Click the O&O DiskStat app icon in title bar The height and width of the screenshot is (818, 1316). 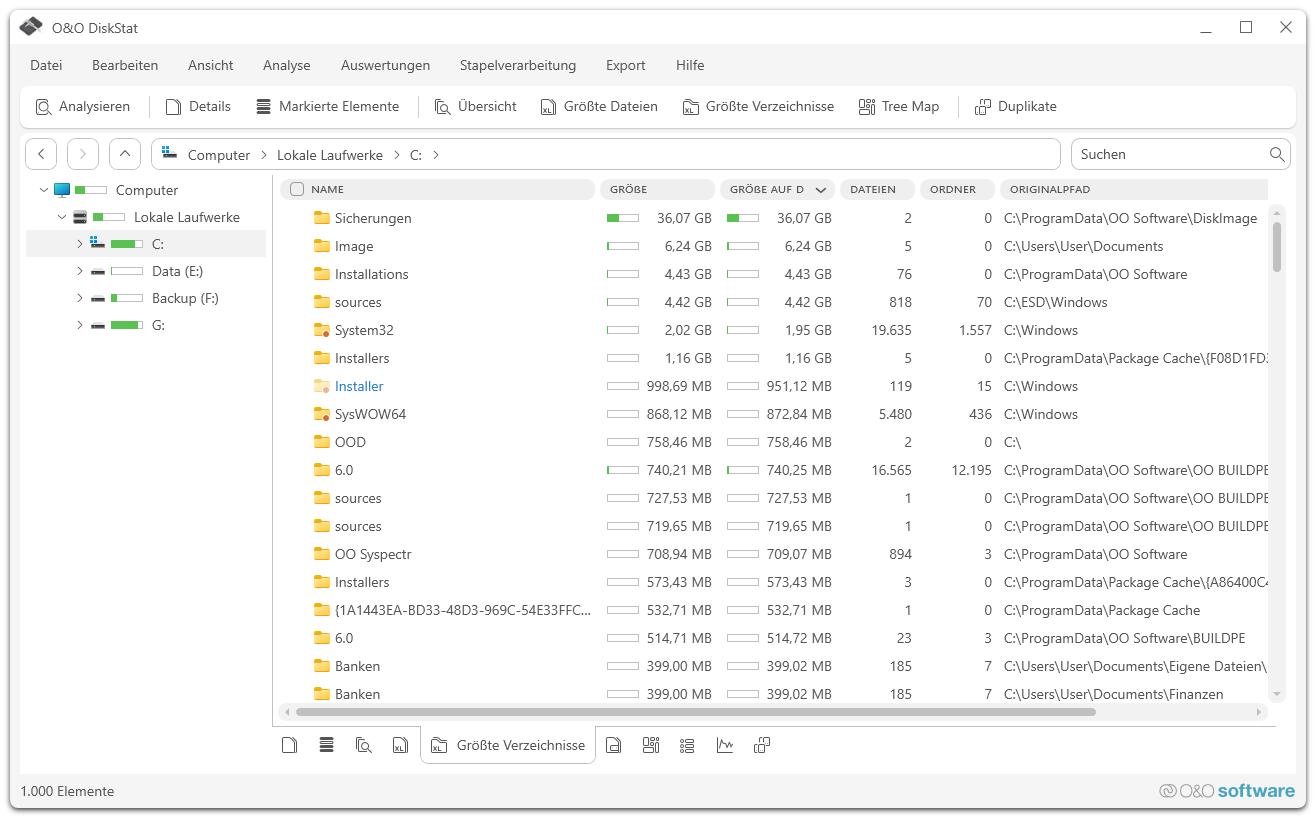[31, 27]
